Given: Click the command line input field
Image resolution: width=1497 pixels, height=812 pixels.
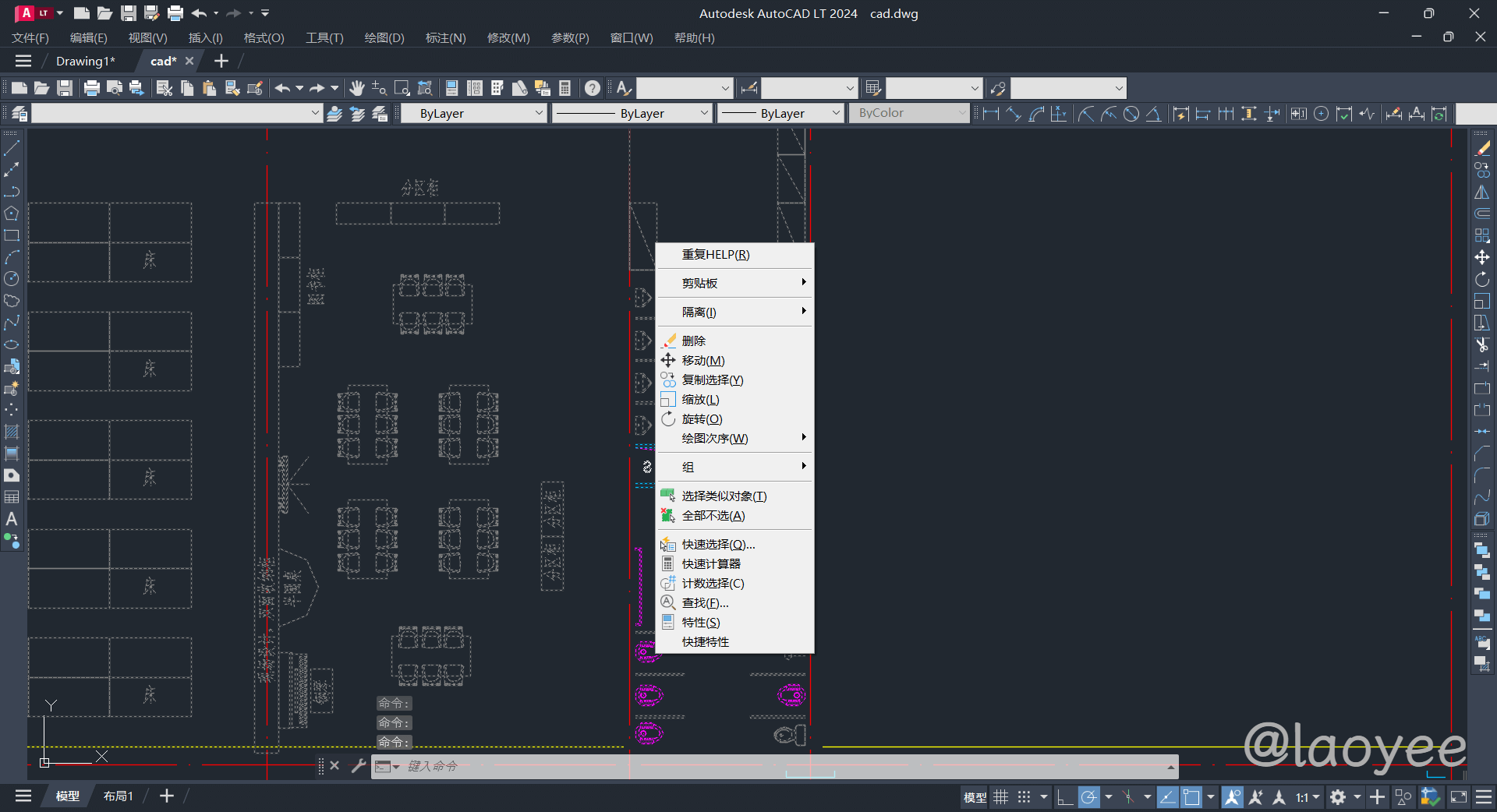Looking at the screenshot, I should pos(780,766).
